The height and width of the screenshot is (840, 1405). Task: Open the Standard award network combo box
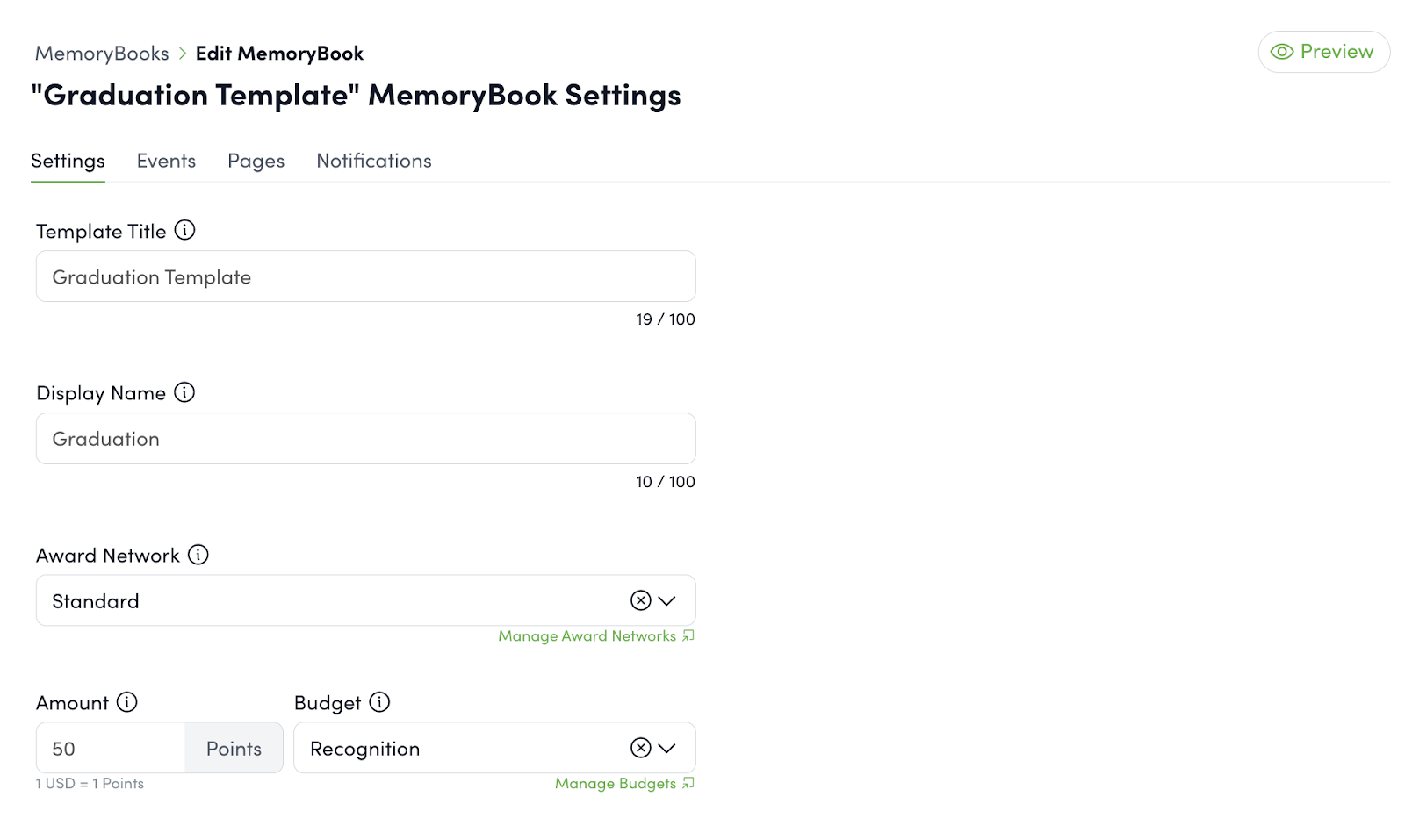coord(334,600)
